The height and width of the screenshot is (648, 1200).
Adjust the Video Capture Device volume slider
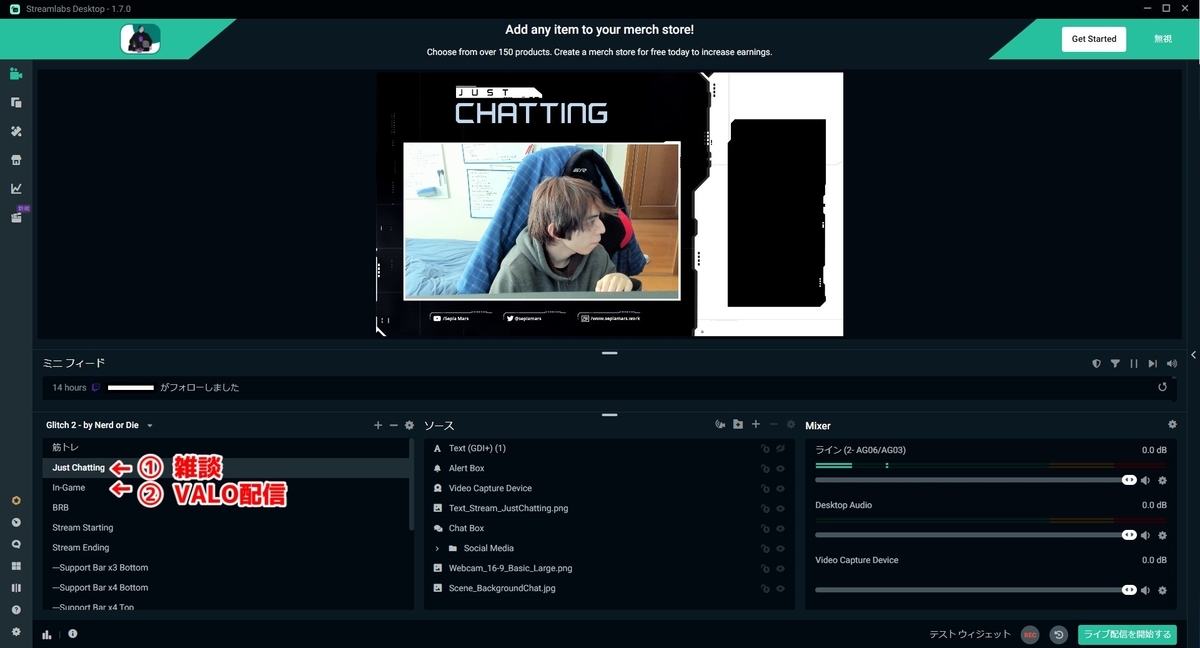[976, 591]
